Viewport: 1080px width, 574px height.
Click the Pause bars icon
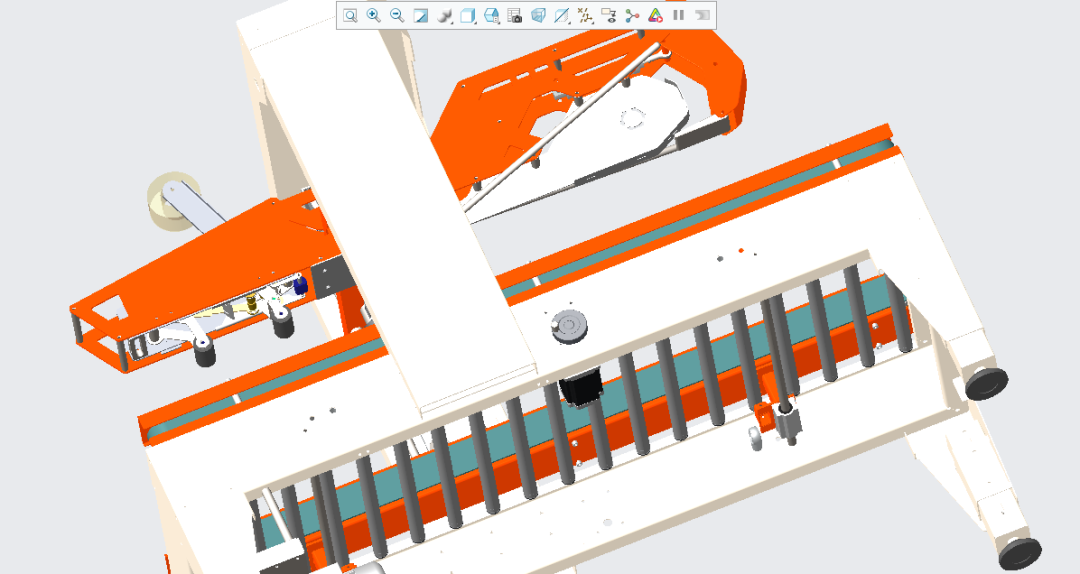click(x=678, y=15)
